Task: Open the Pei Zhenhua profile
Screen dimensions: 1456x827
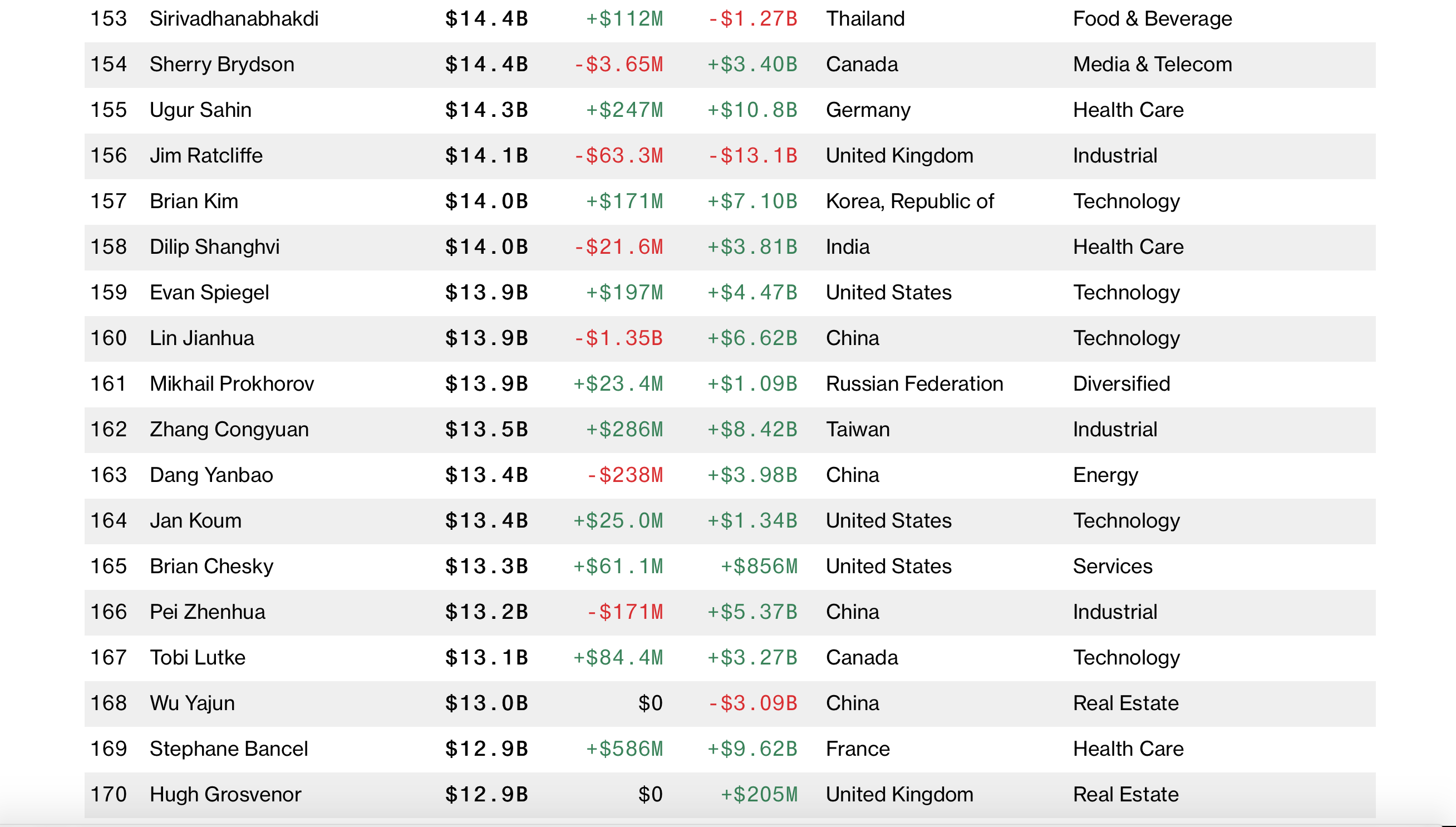Action: (x=207, y=612)
